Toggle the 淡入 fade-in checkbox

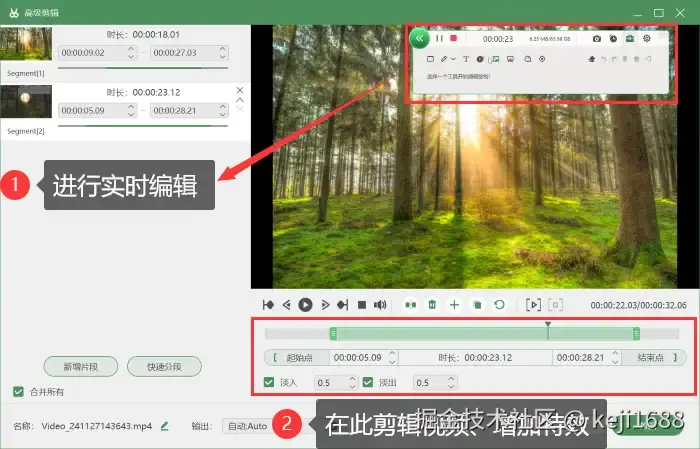click(269, 382)
